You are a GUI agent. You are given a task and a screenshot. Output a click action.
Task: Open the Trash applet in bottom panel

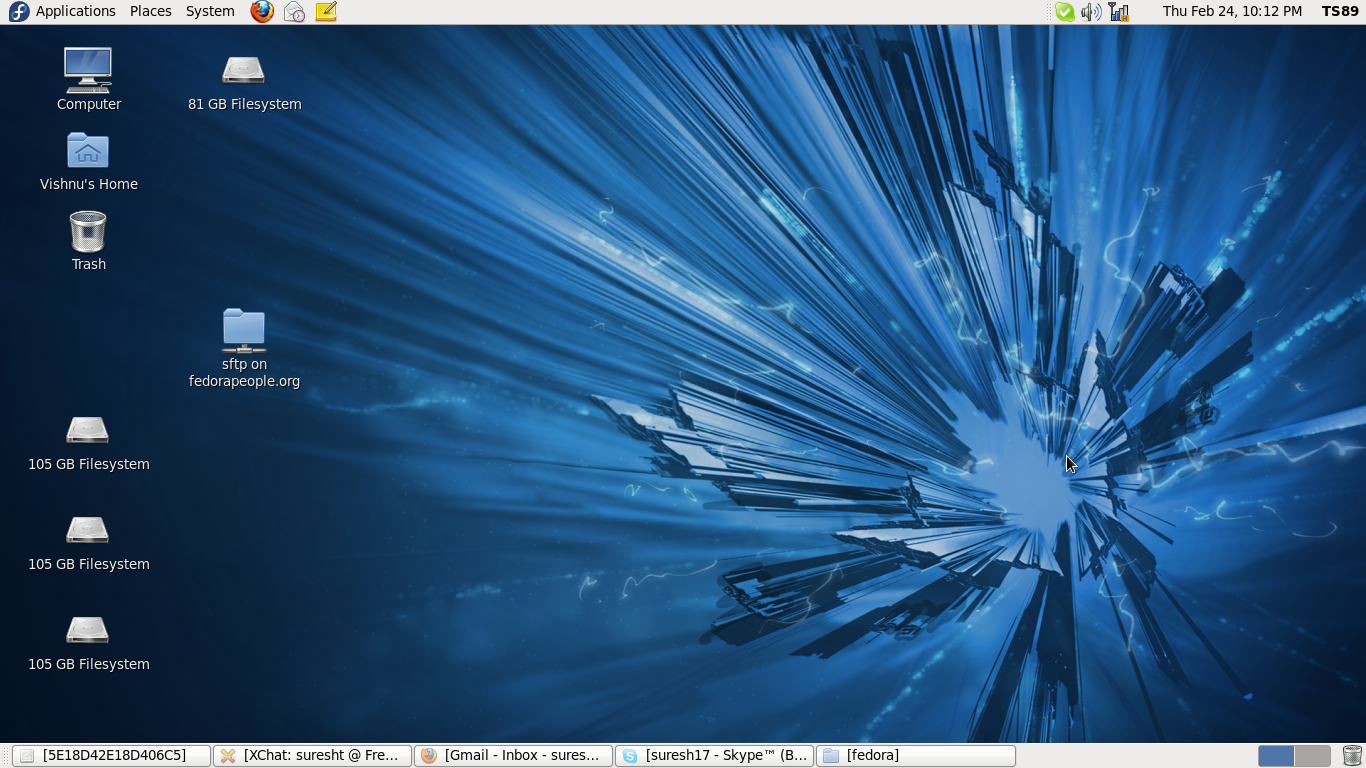pyautogui.click(x=1352, y=756)
